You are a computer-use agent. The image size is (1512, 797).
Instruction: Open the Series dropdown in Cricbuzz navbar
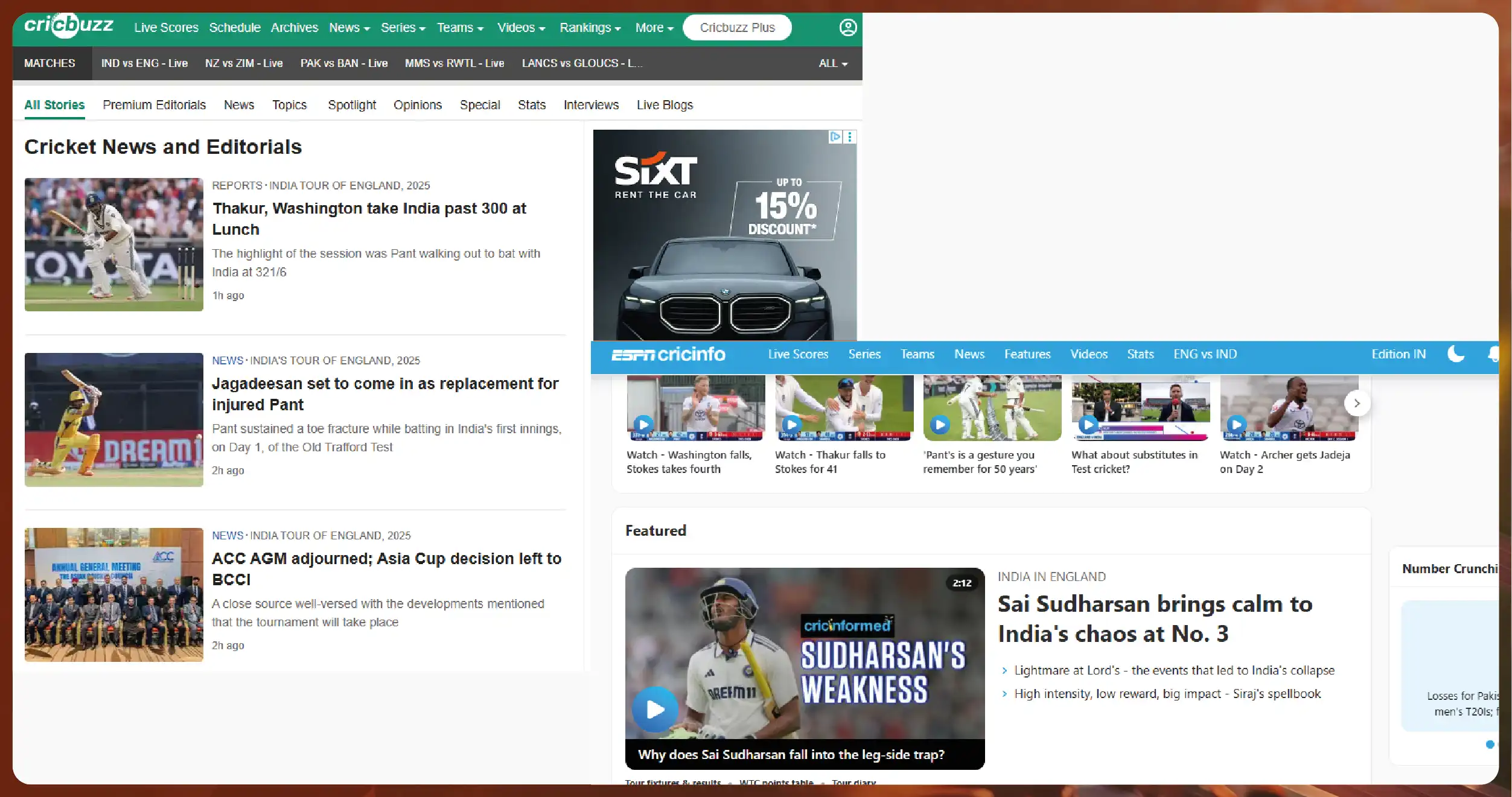403,28
